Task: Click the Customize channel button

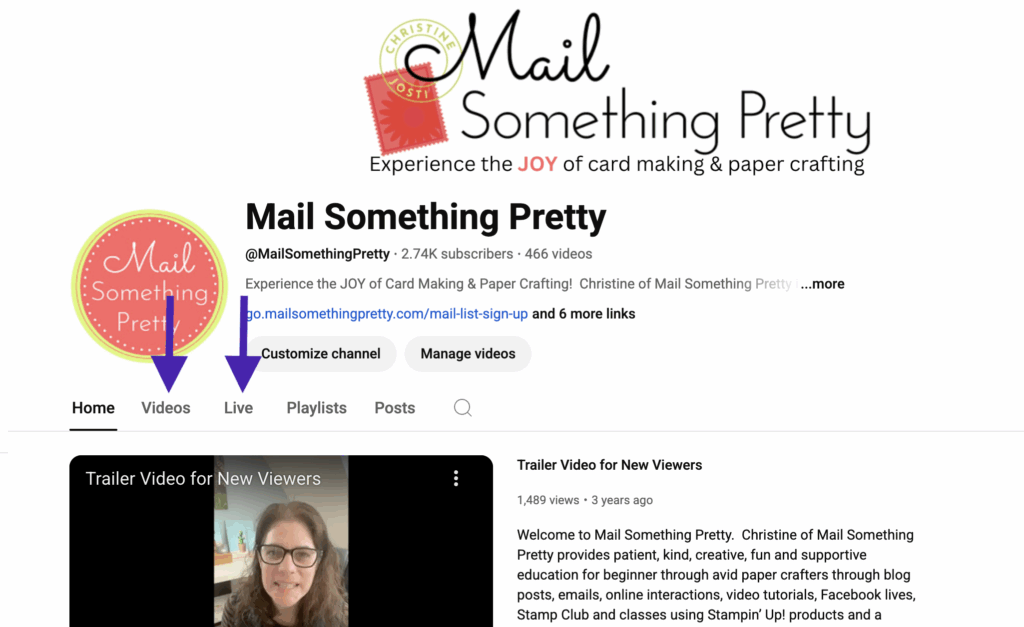Action: (x=321, y=354)
